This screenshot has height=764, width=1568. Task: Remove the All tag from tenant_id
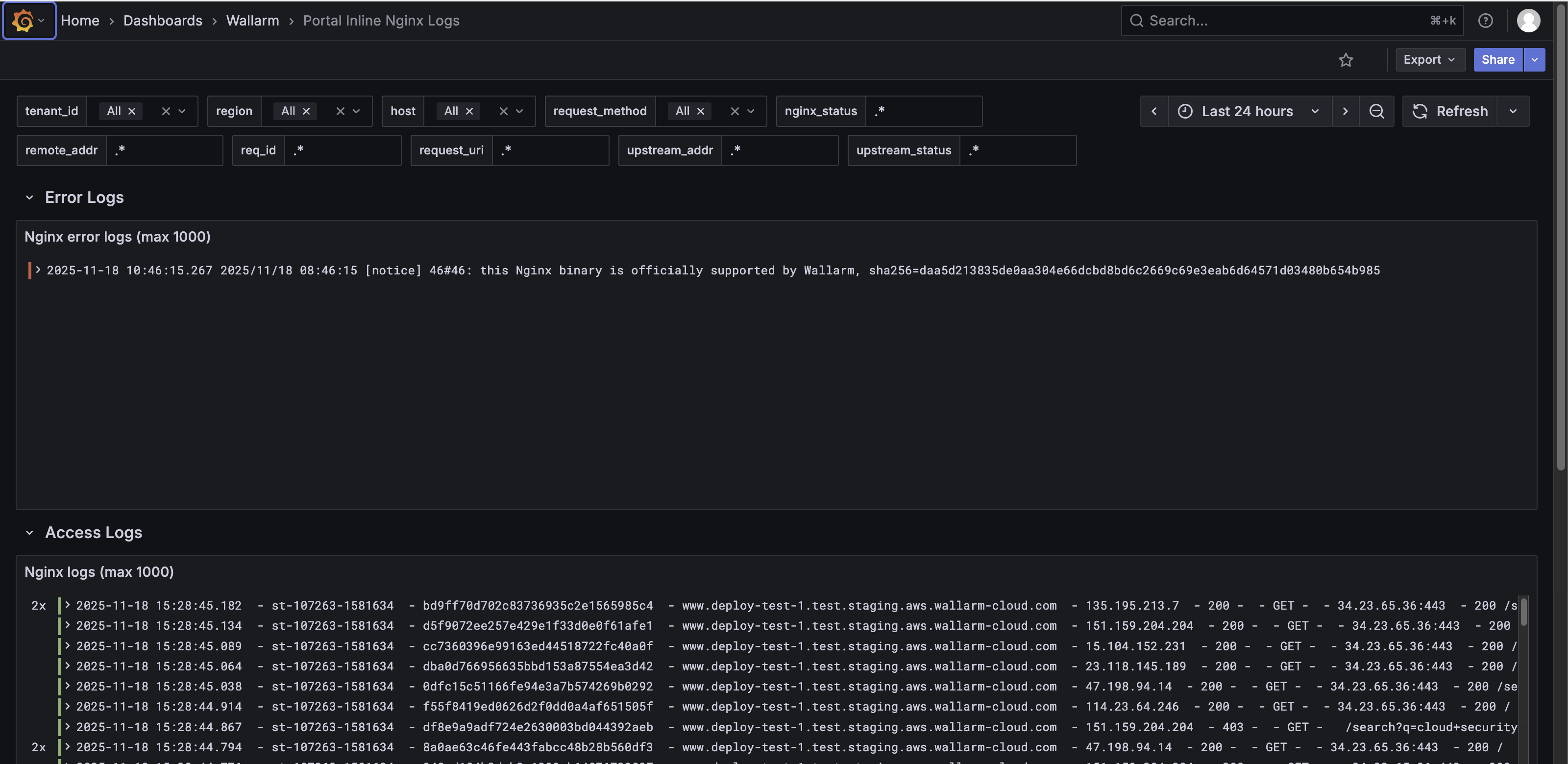[x=131, y=111]
